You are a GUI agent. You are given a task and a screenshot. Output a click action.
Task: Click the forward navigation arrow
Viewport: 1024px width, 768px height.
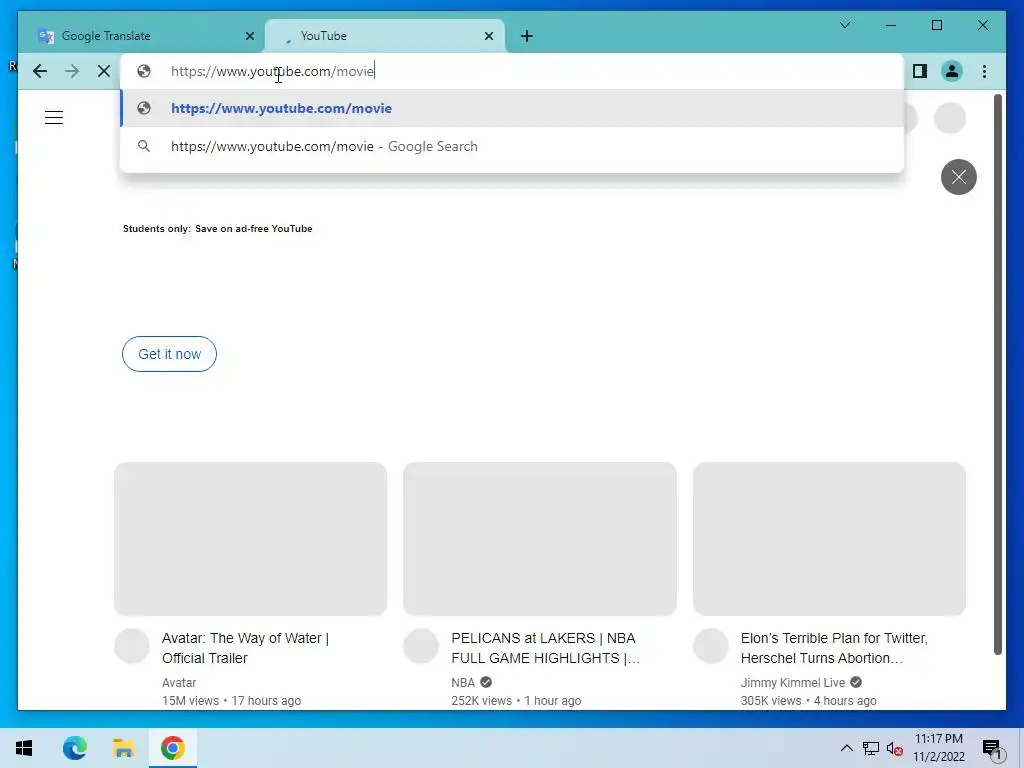pyautogui.click(x=72, y=71)
